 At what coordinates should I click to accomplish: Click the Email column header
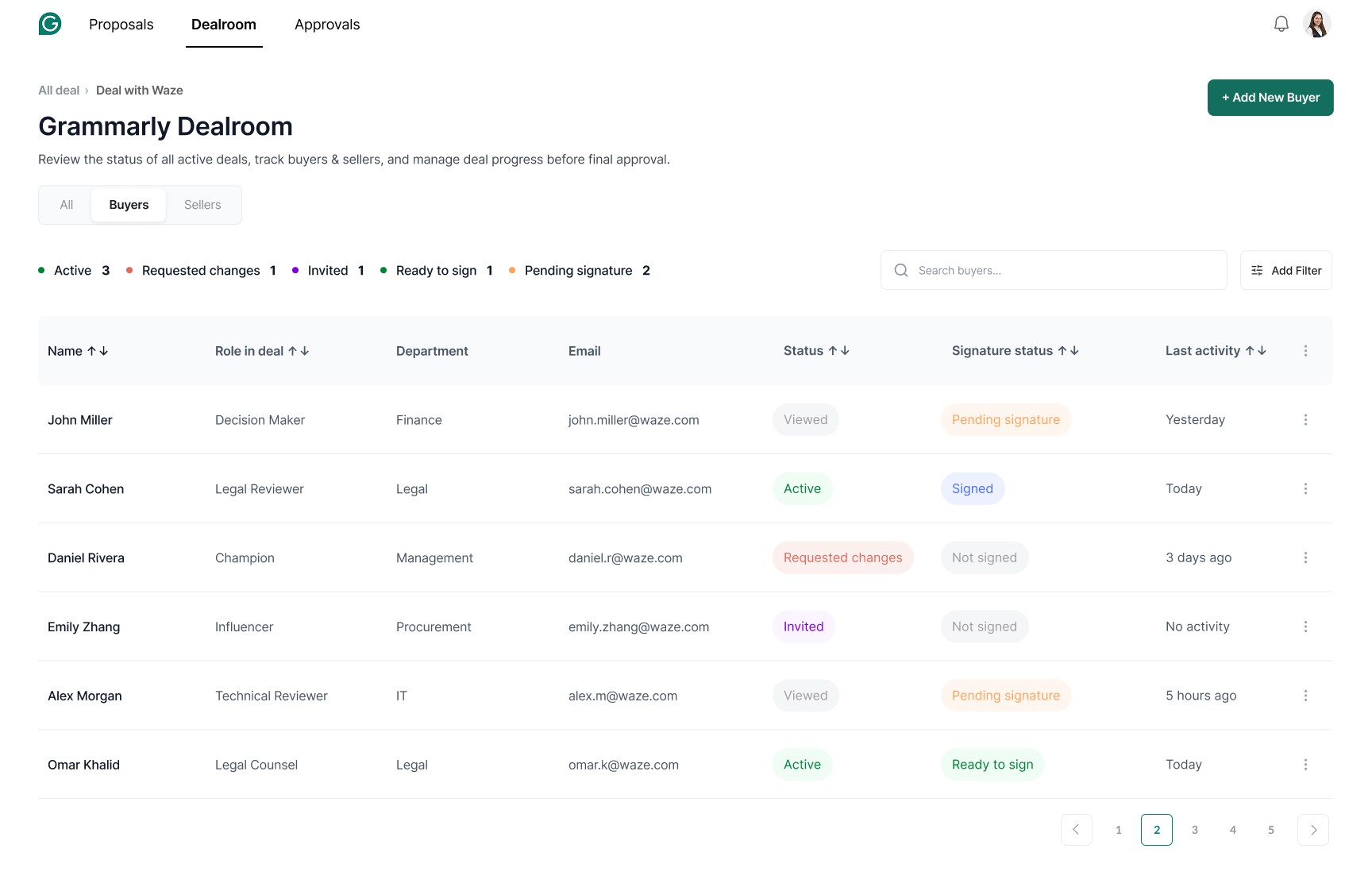(584, 351)
